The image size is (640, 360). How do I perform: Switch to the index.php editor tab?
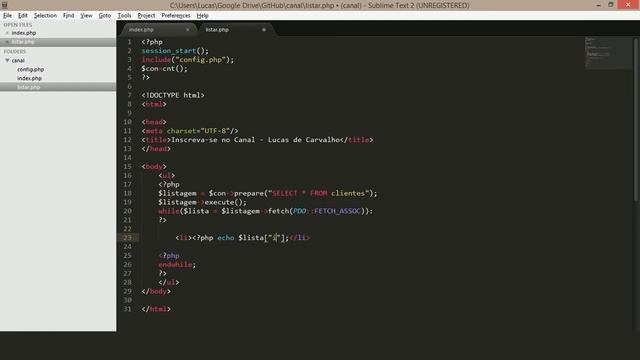tap(157, 29)
